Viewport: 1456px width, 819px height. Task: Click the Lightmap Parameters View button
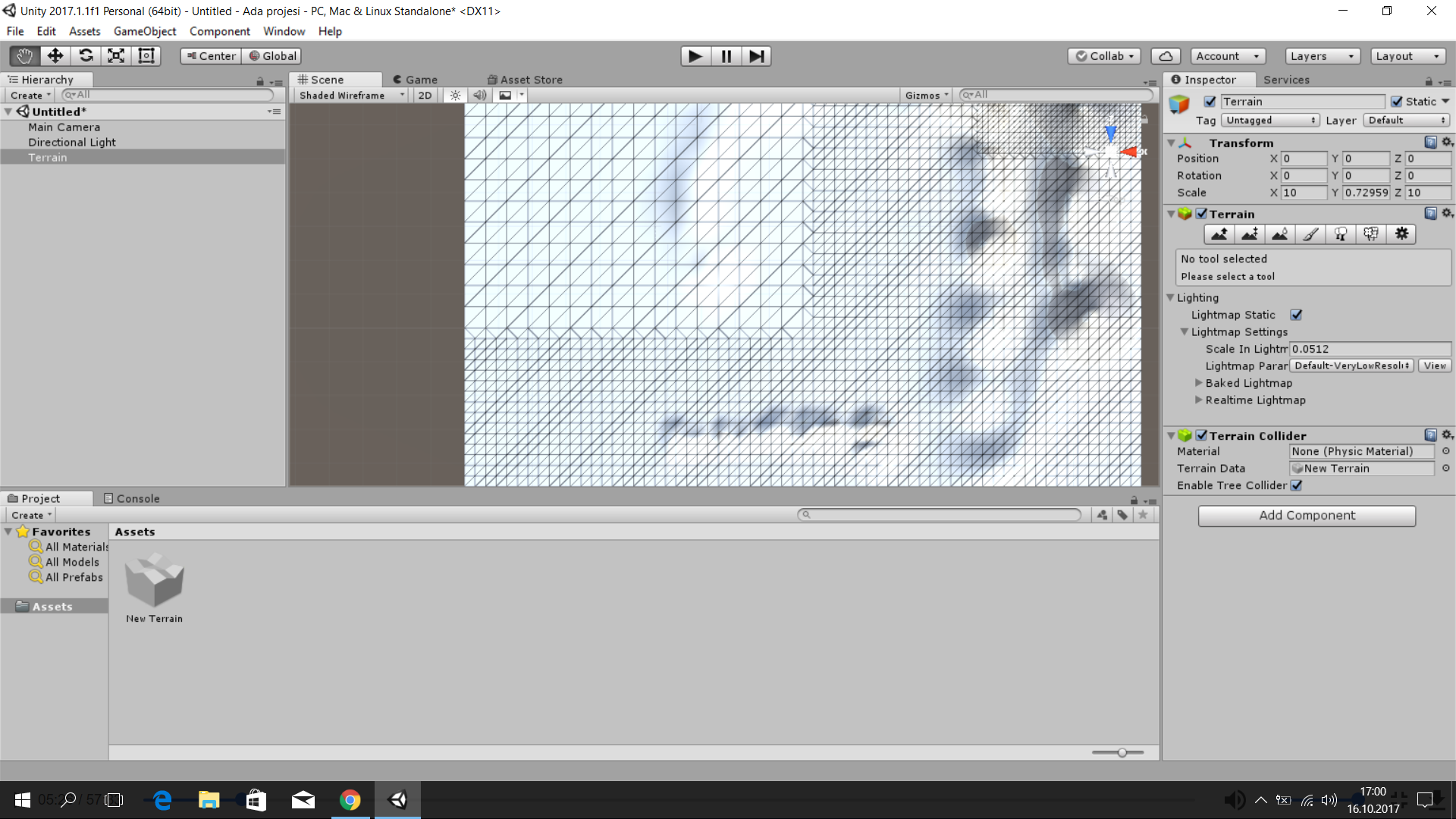point(1434,366)
